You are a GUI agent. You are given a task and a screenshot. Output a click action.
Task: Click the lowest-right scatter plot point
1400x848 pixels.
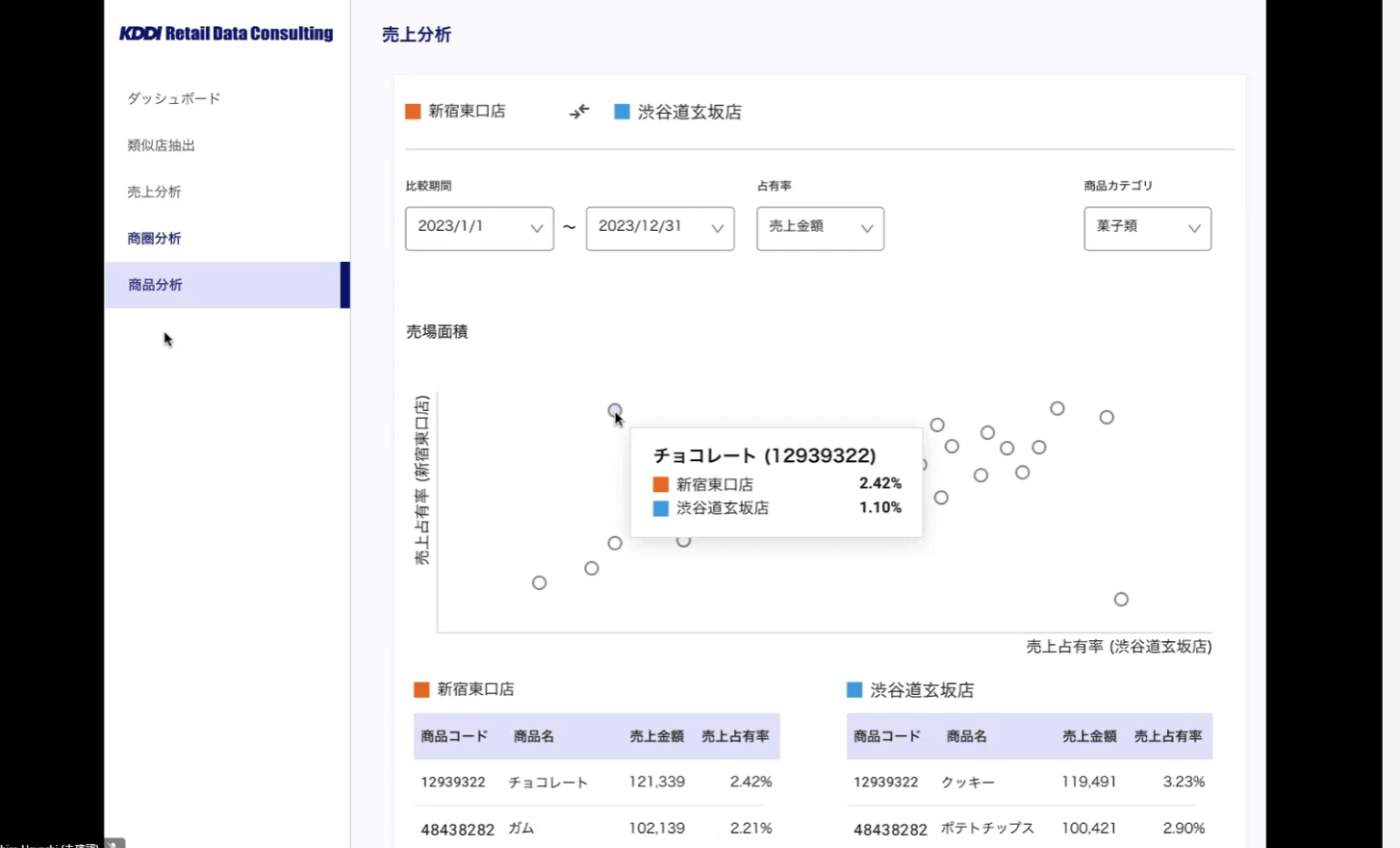point(1121,599)
